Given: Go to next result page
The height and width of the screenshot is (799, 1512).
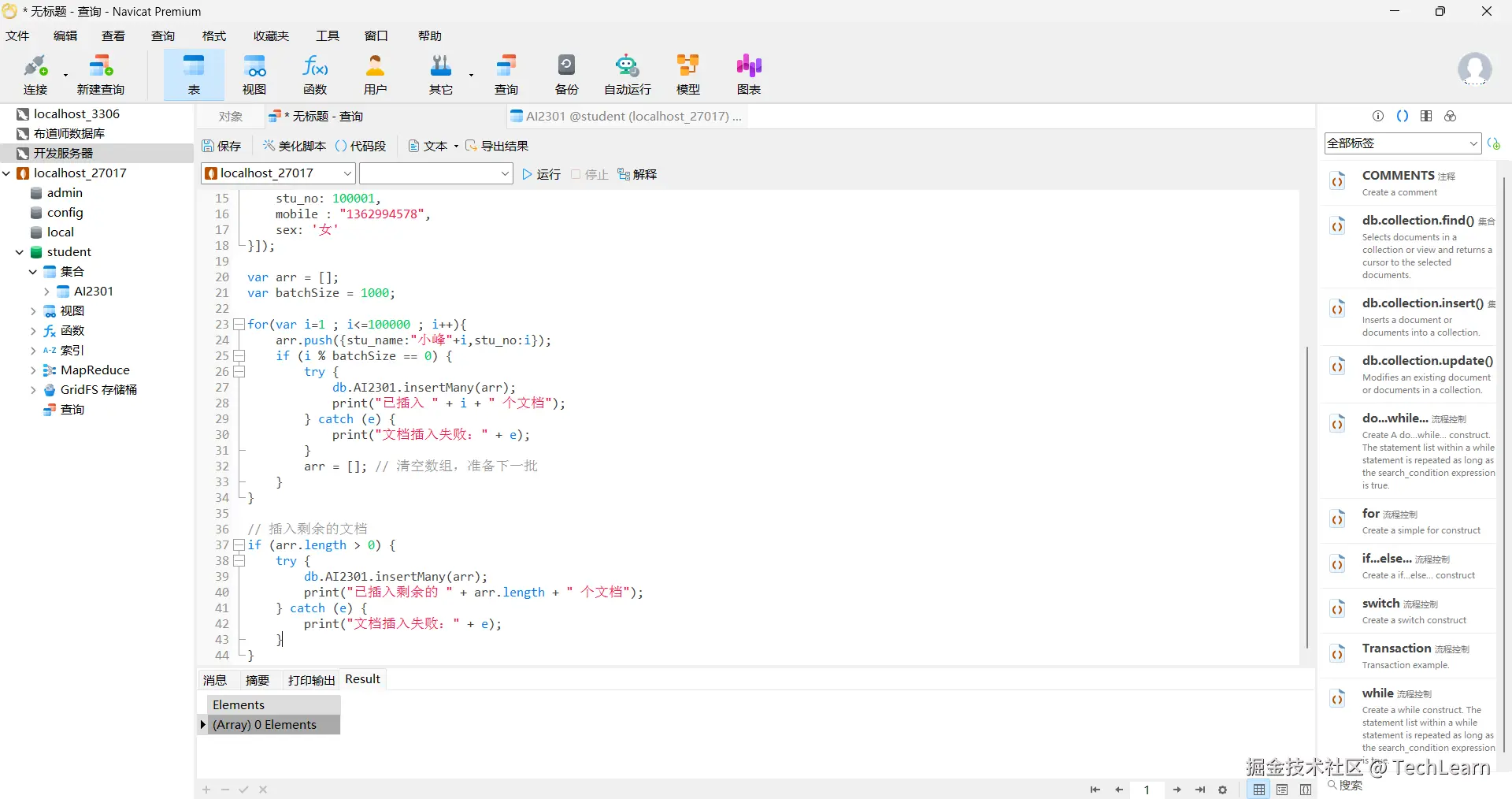Looking at the screenshot, I should click(x=1177, y=790).
